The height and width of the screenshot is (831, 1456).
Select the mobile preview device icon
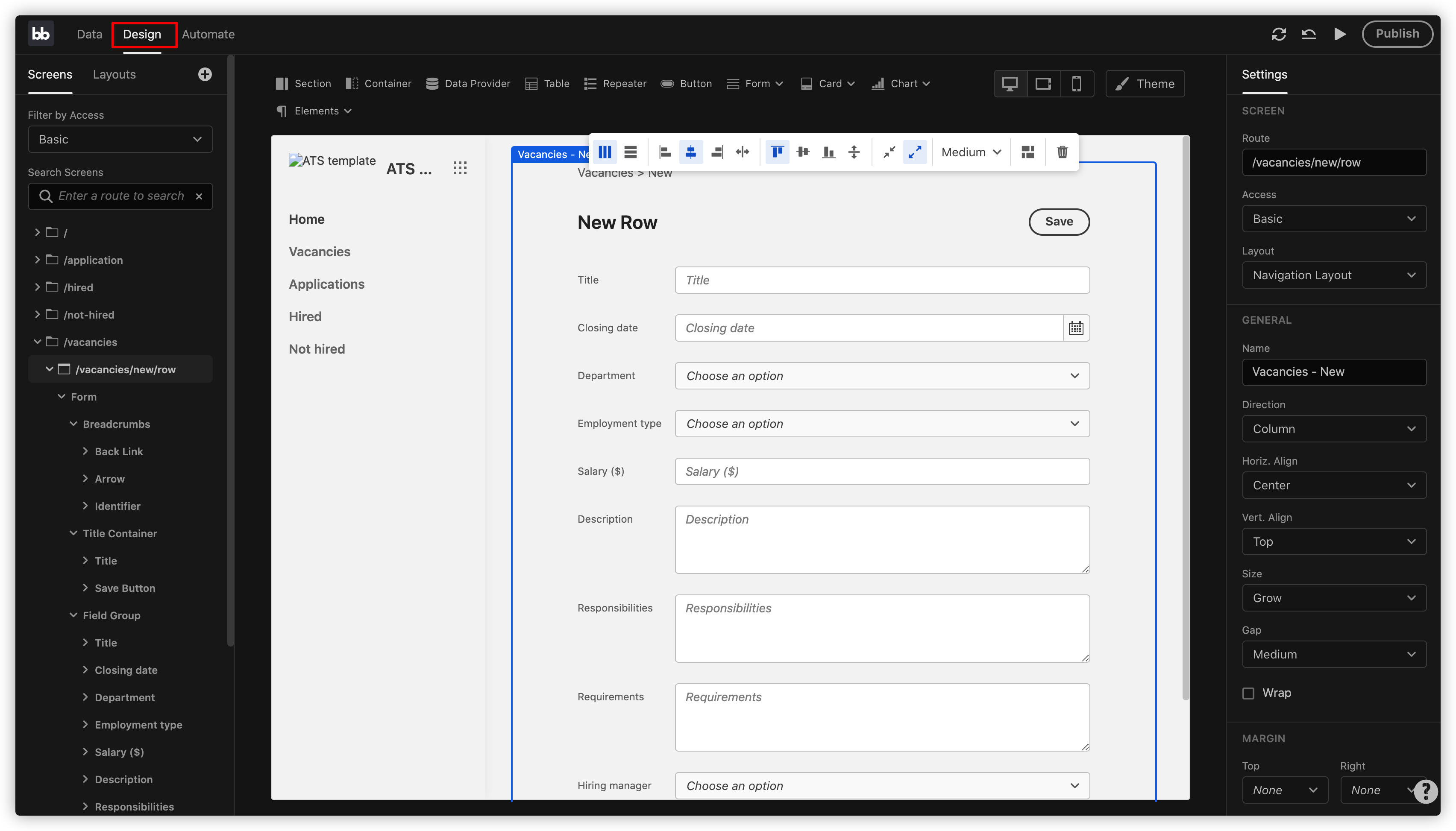click(1076, 84)
